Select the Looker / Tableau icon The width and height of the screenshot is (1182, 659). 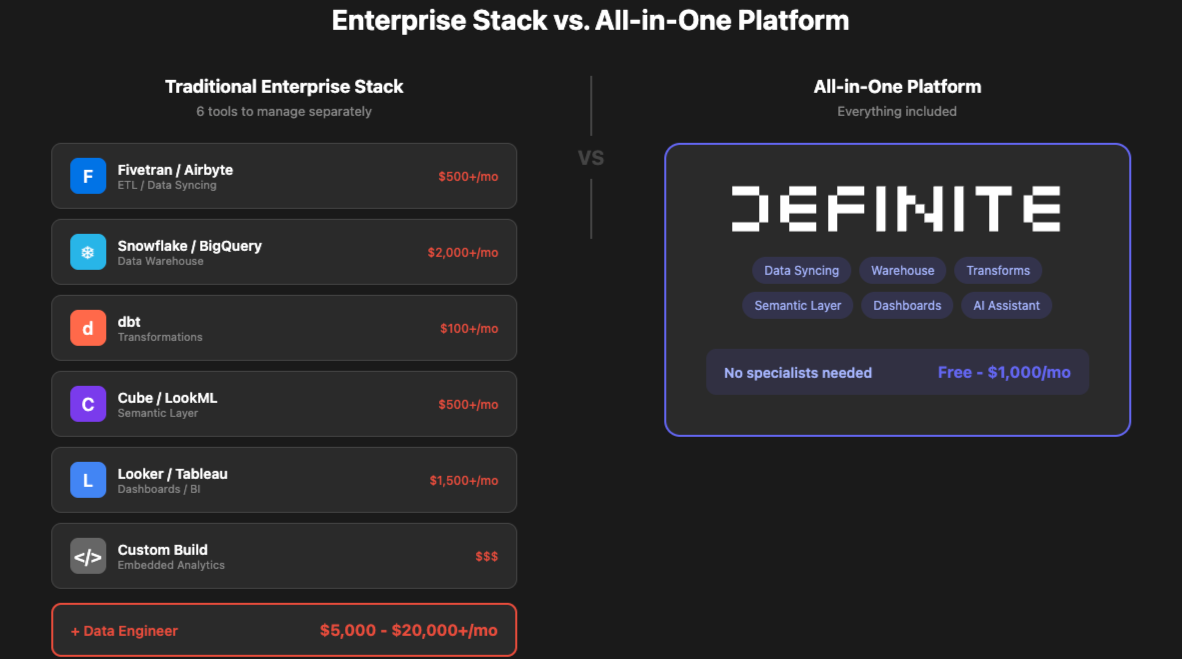coord(88,480)
